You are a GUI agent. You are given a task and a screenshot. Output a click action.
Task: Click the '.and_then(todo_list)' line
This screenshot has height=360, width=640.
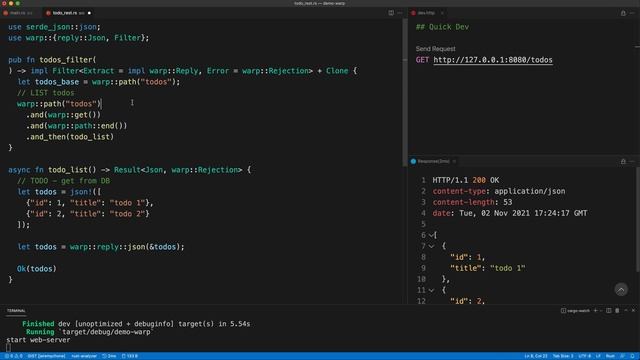70,137
